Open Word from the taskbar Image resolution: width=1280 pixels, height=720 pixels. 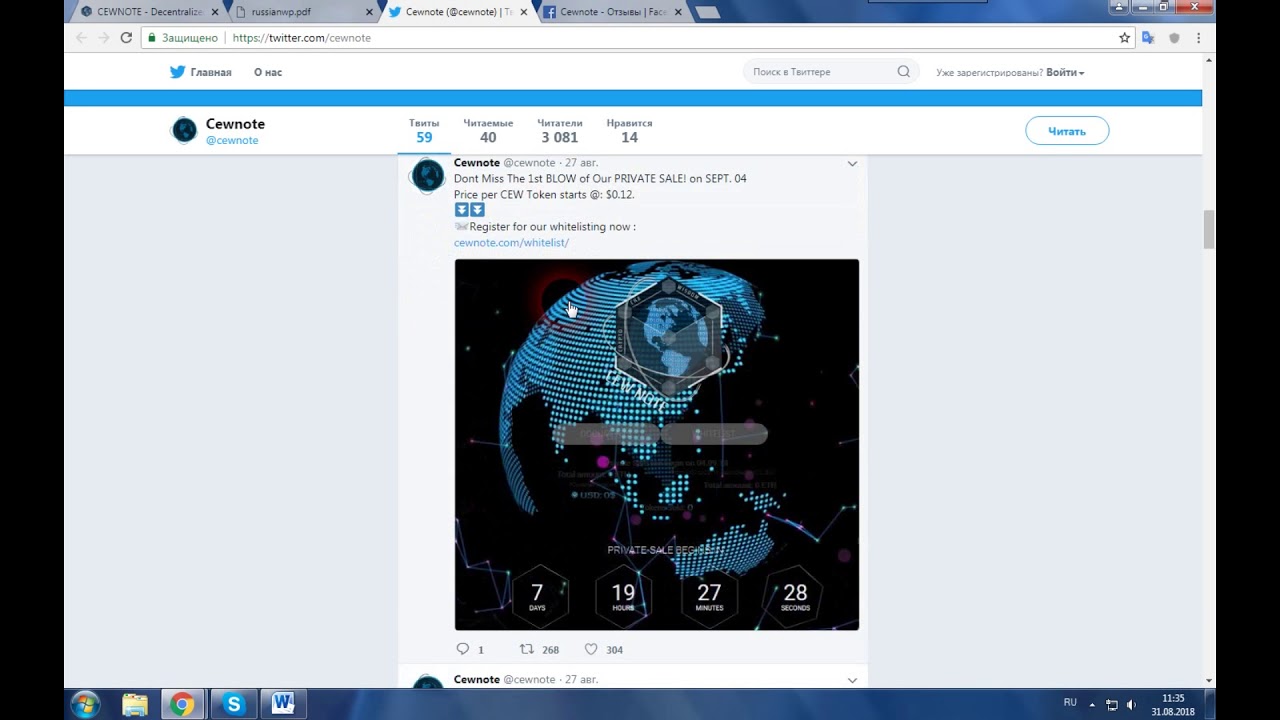coord(283,704)
